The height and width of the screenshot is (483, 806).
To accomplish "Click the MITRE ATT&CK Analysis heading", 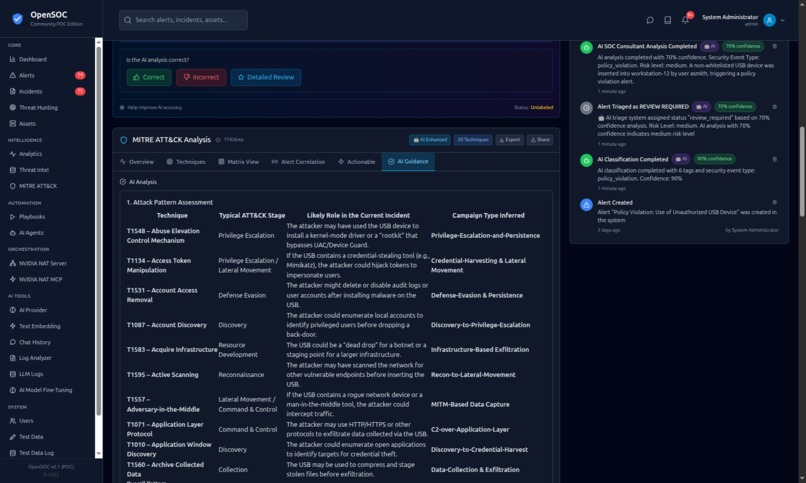I will [171, 140].
